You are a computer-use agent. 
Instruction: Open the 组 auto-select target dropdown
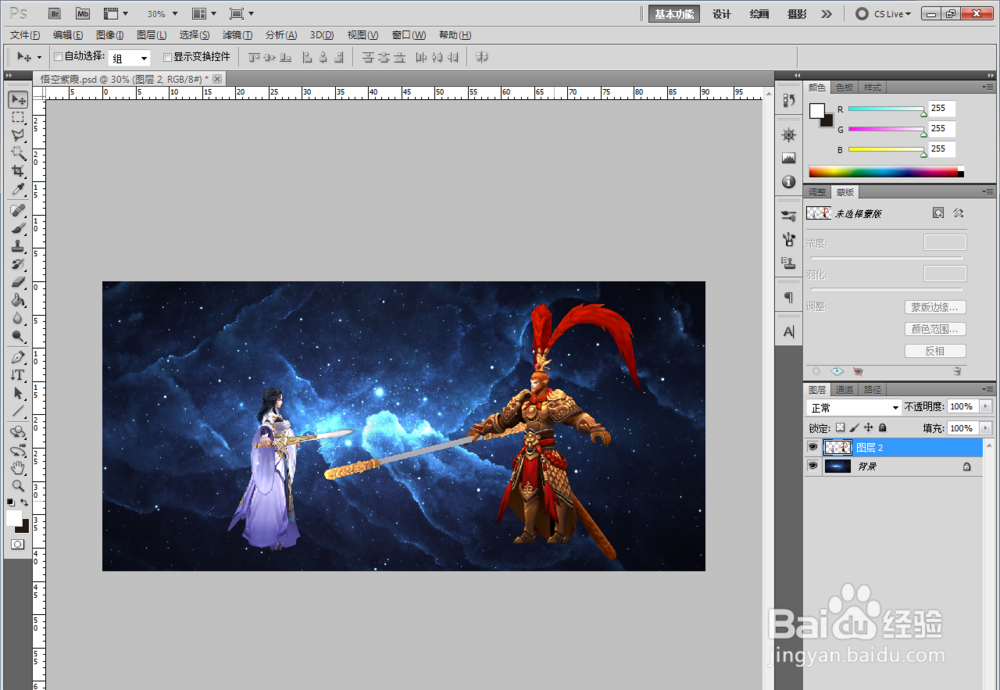[x=129, y=58]
